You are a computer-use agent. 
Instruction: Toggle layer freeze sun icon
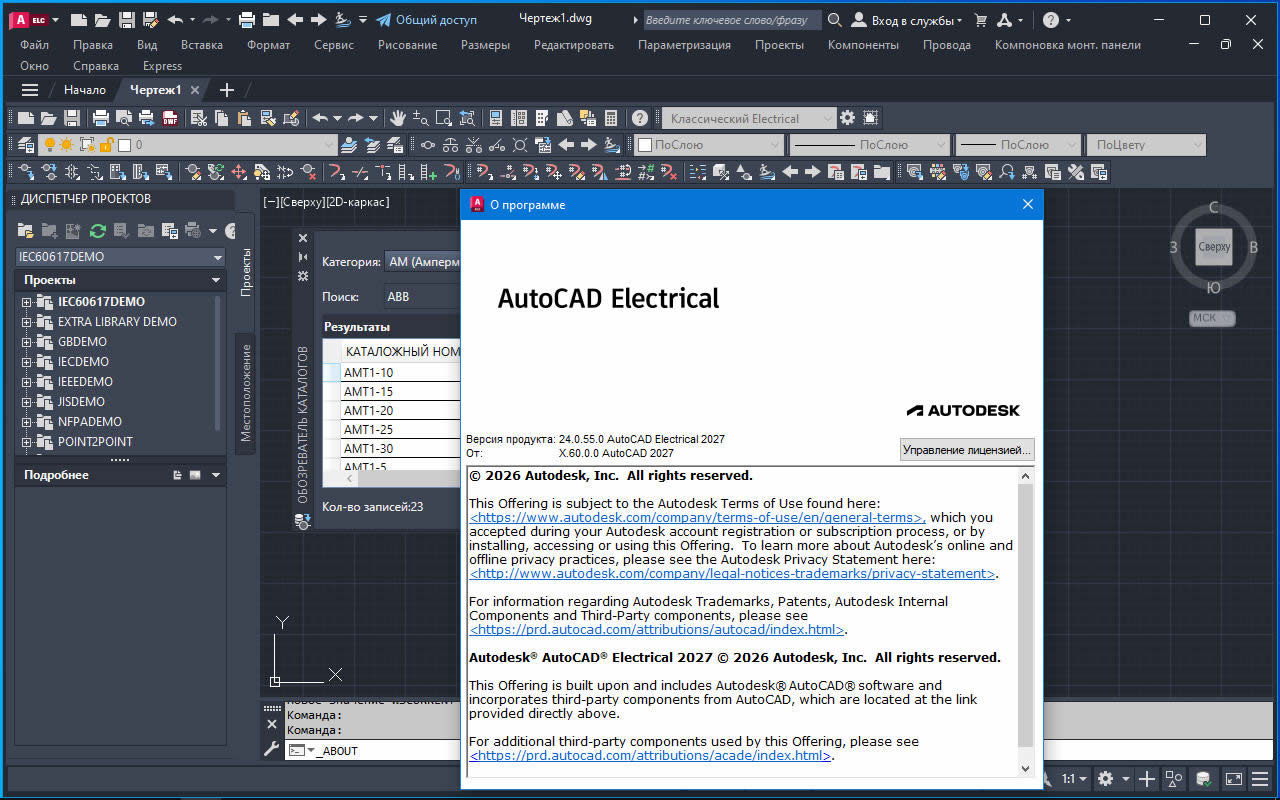[66, 145]
